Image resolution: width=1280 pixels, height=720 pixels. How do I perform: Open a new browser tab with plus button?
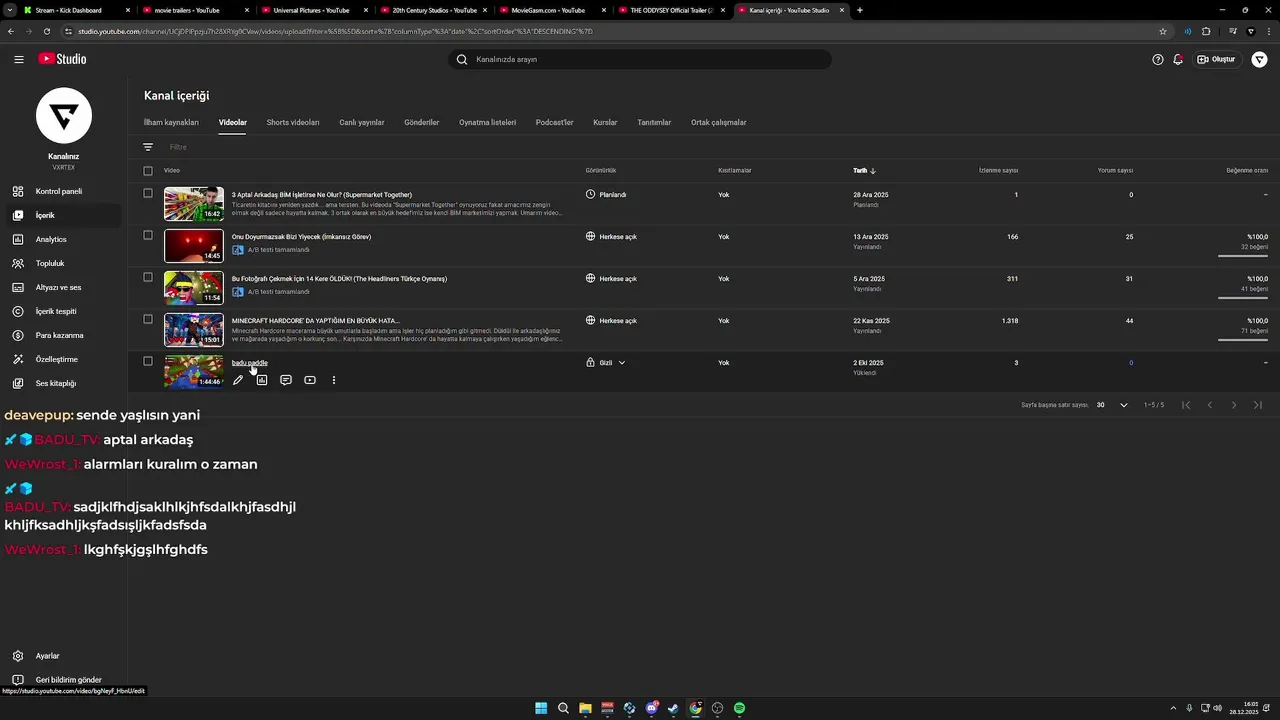860,10
